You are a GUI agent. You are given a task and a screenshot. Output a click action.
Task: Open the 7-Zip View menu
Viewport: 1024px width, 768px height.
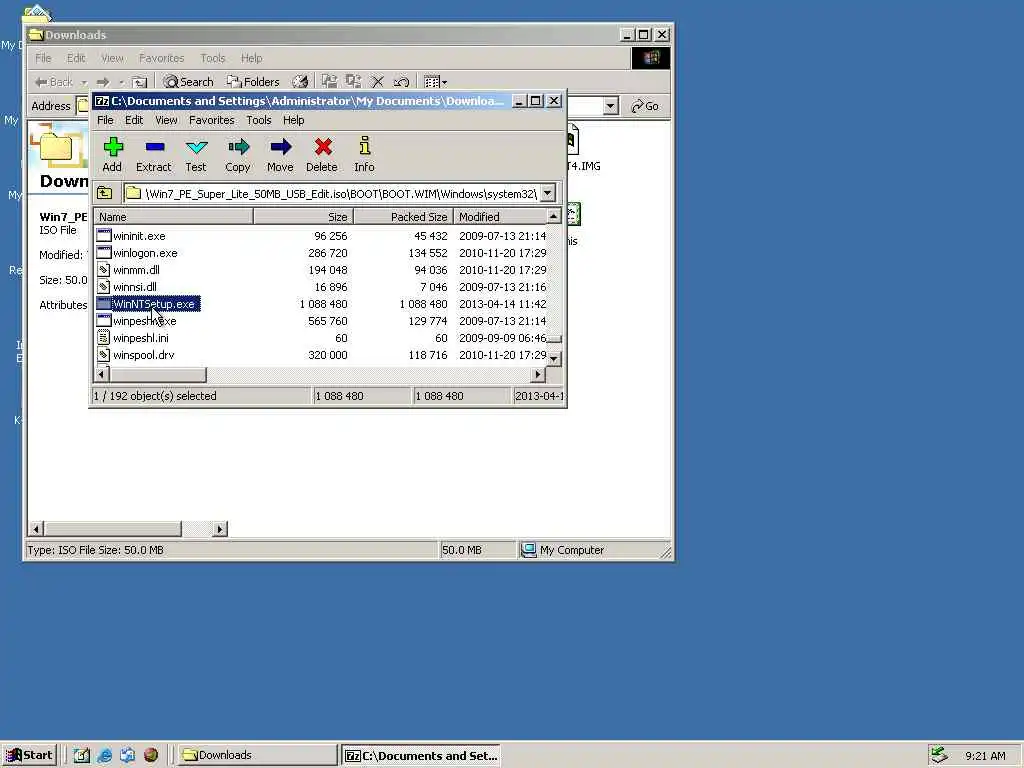coord(166,120)
